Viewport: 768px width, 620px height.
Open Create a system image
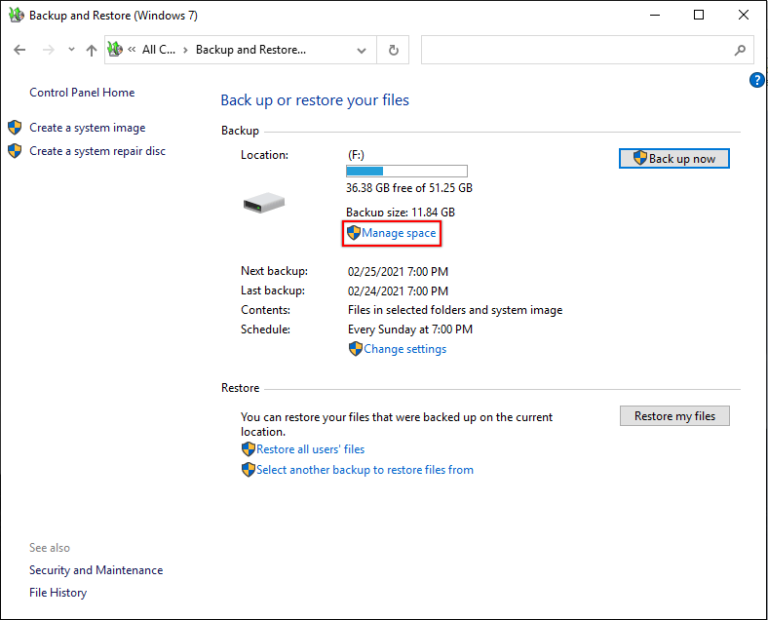tap(87, 128)
